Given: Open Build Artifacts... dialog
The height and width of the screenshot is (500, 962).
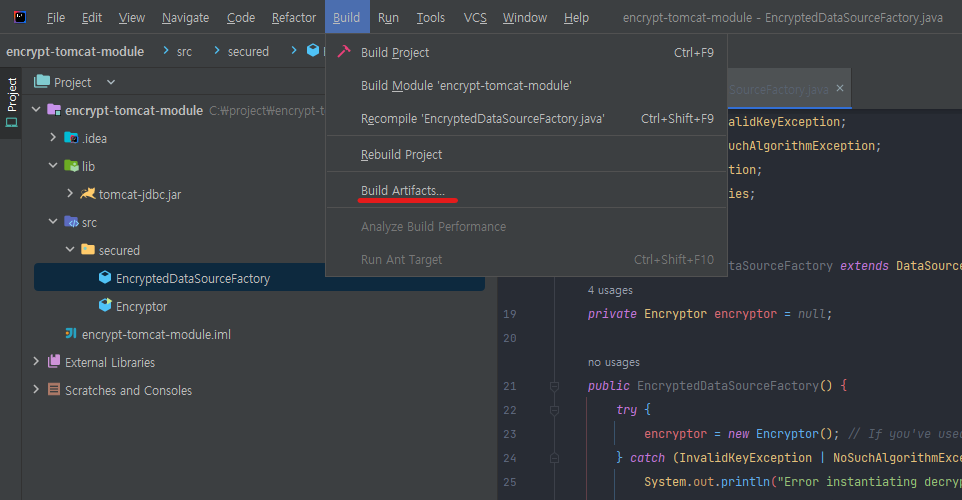Looking at the screenshot, I should coord(526,191).
